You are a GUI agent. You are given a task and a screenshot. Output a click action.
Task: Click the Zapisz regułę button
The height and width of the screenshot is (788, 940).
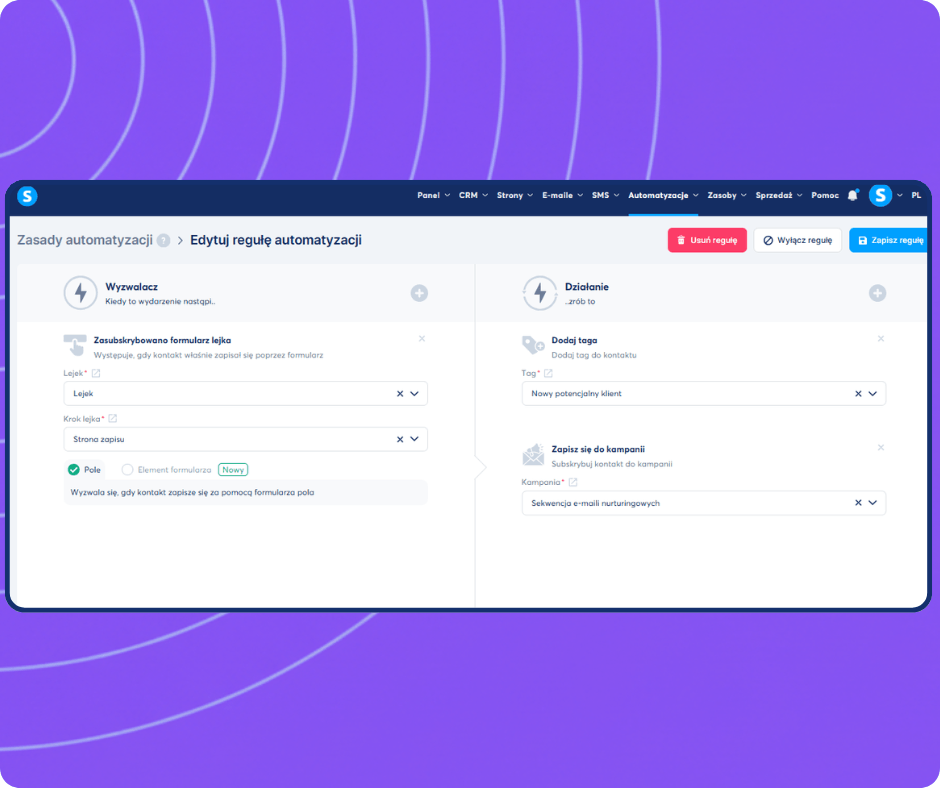click(888, 240)
